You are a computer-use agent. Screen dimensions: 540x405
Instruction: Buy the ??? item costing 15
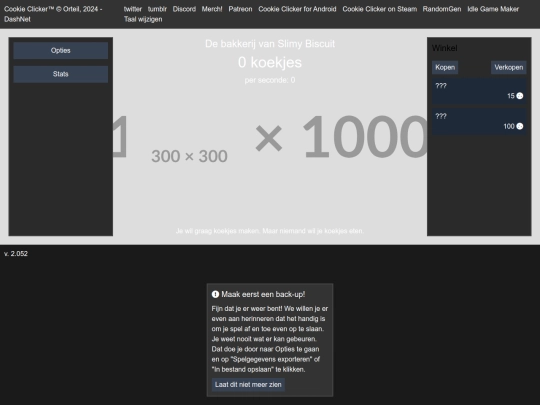point(479,91)
